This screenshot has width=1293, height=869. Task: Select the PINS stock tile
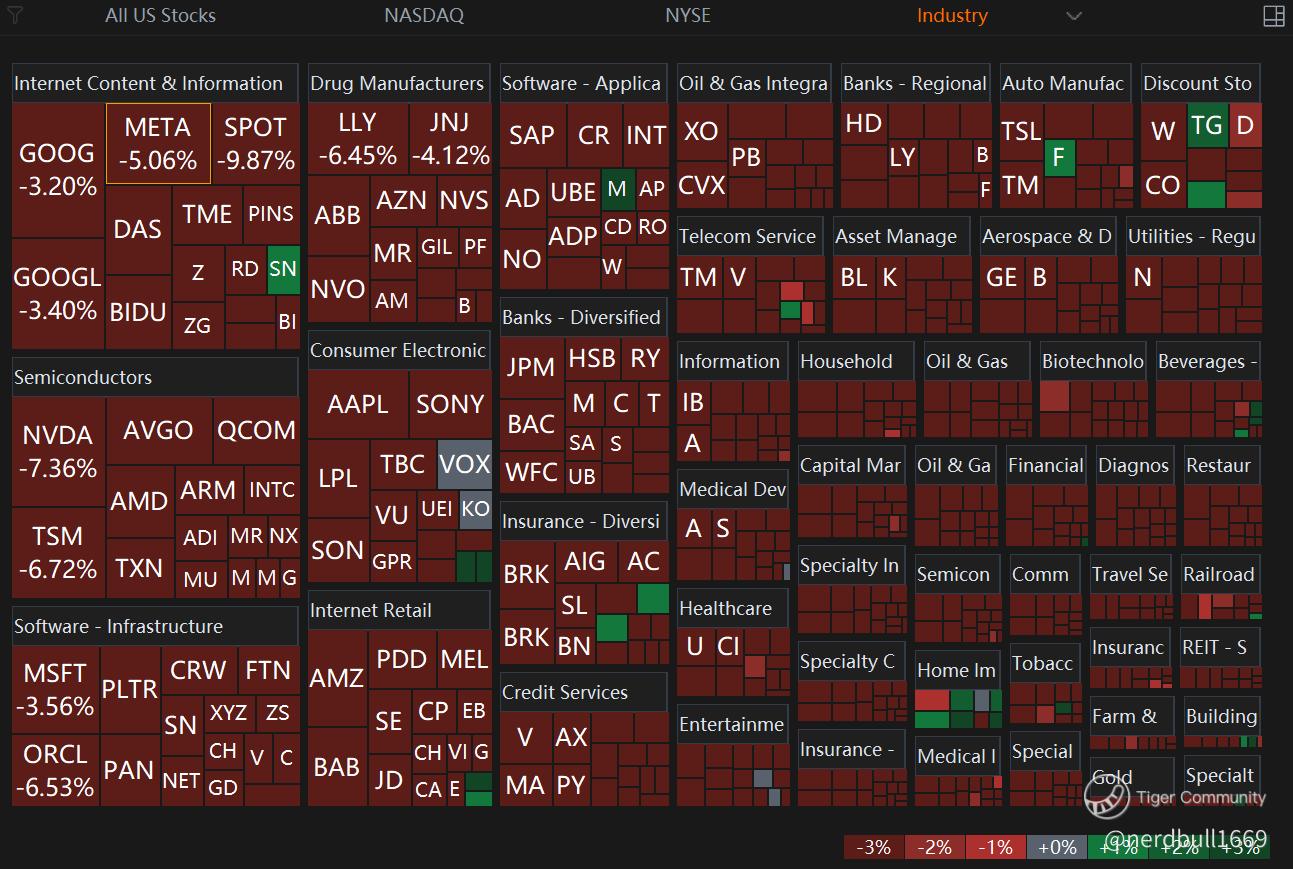[x=271, y=214]
